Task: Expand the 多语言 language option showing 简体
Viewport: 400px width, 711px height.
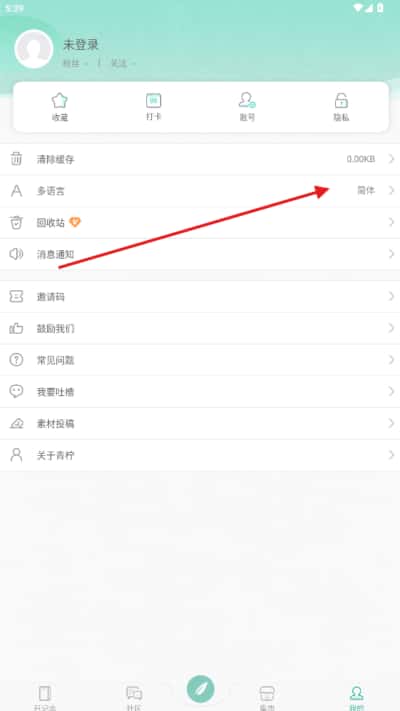Action: (x=200, y=191)
